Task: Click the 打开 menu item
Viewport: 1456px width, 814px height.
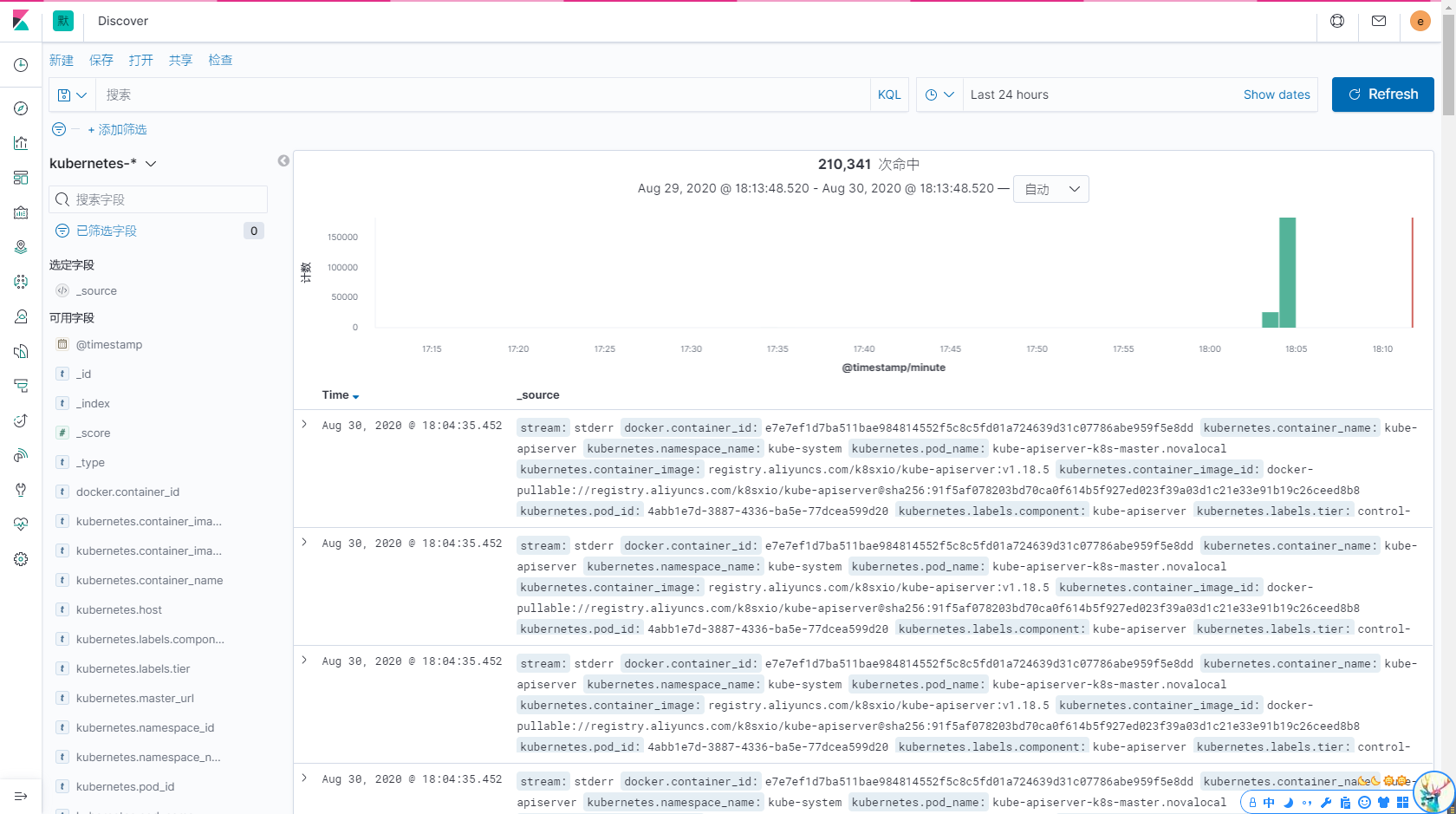Action: [x=141, y=60]
